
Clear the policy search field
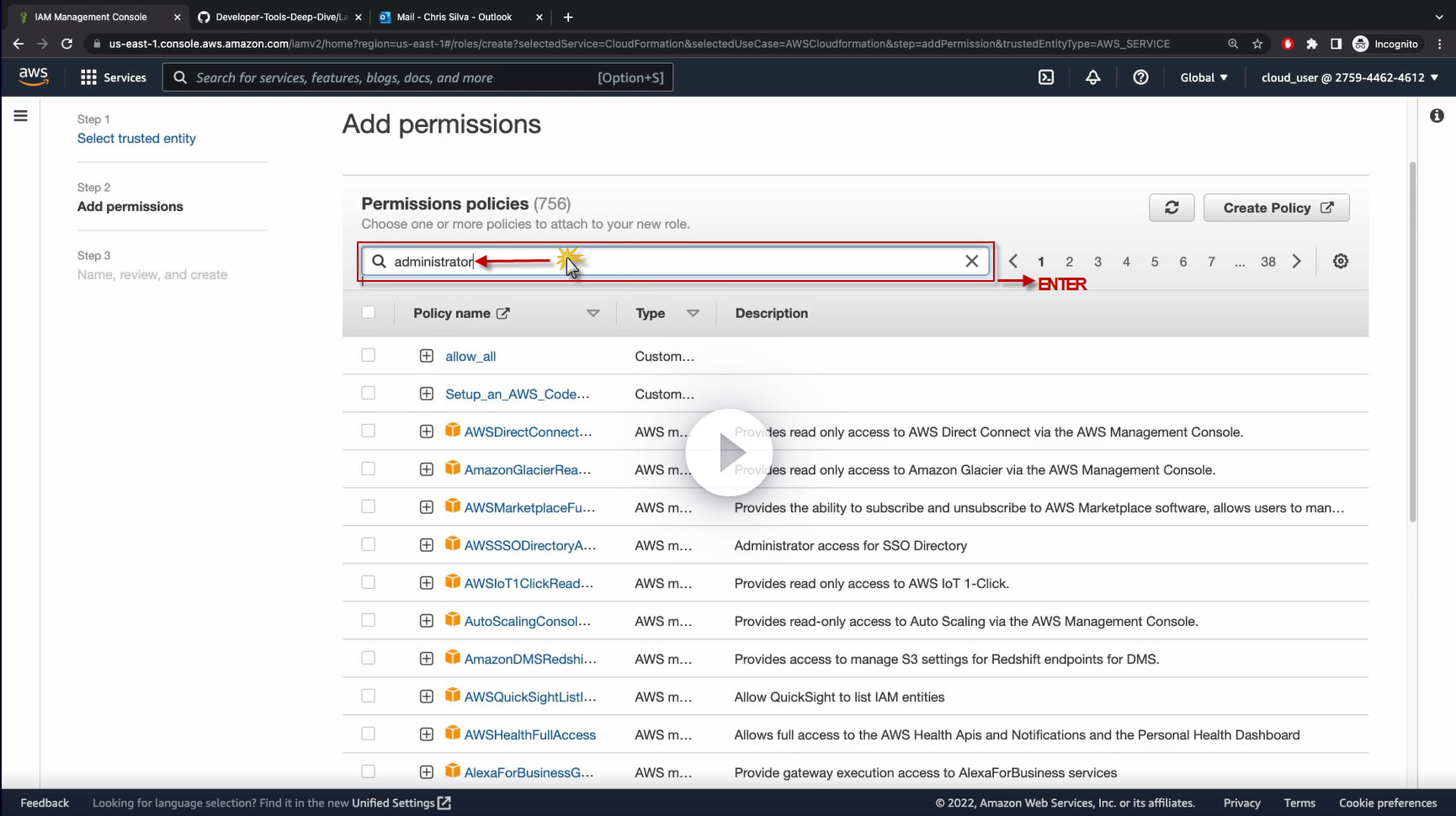[x=971, y=262]
